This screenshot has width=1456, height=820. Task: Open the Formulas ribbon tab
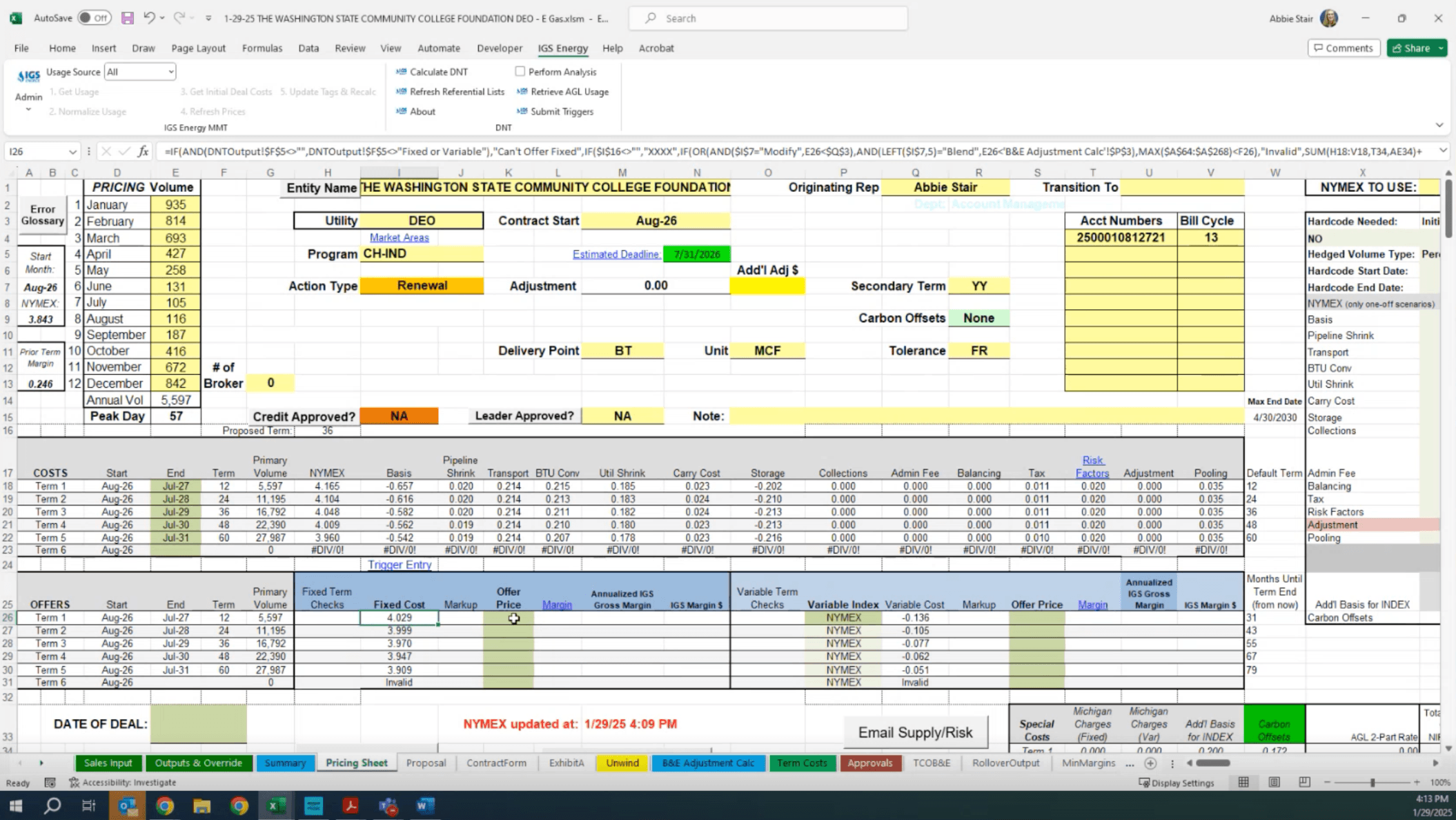pos(262,48)
